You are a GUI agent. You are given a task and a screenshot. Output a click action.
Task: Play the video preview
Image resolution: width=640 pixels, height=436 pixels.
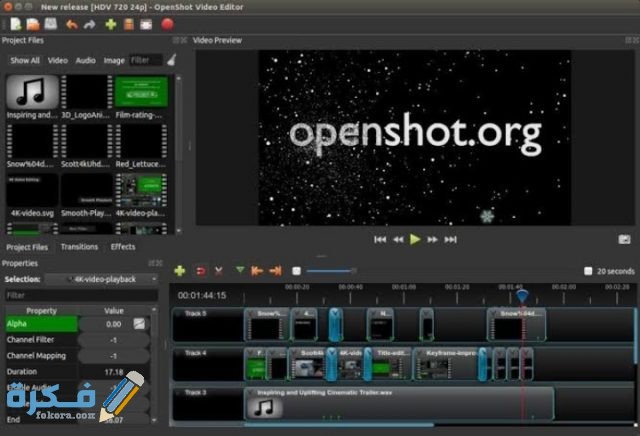pyautogui.click(x=415, y=239)
